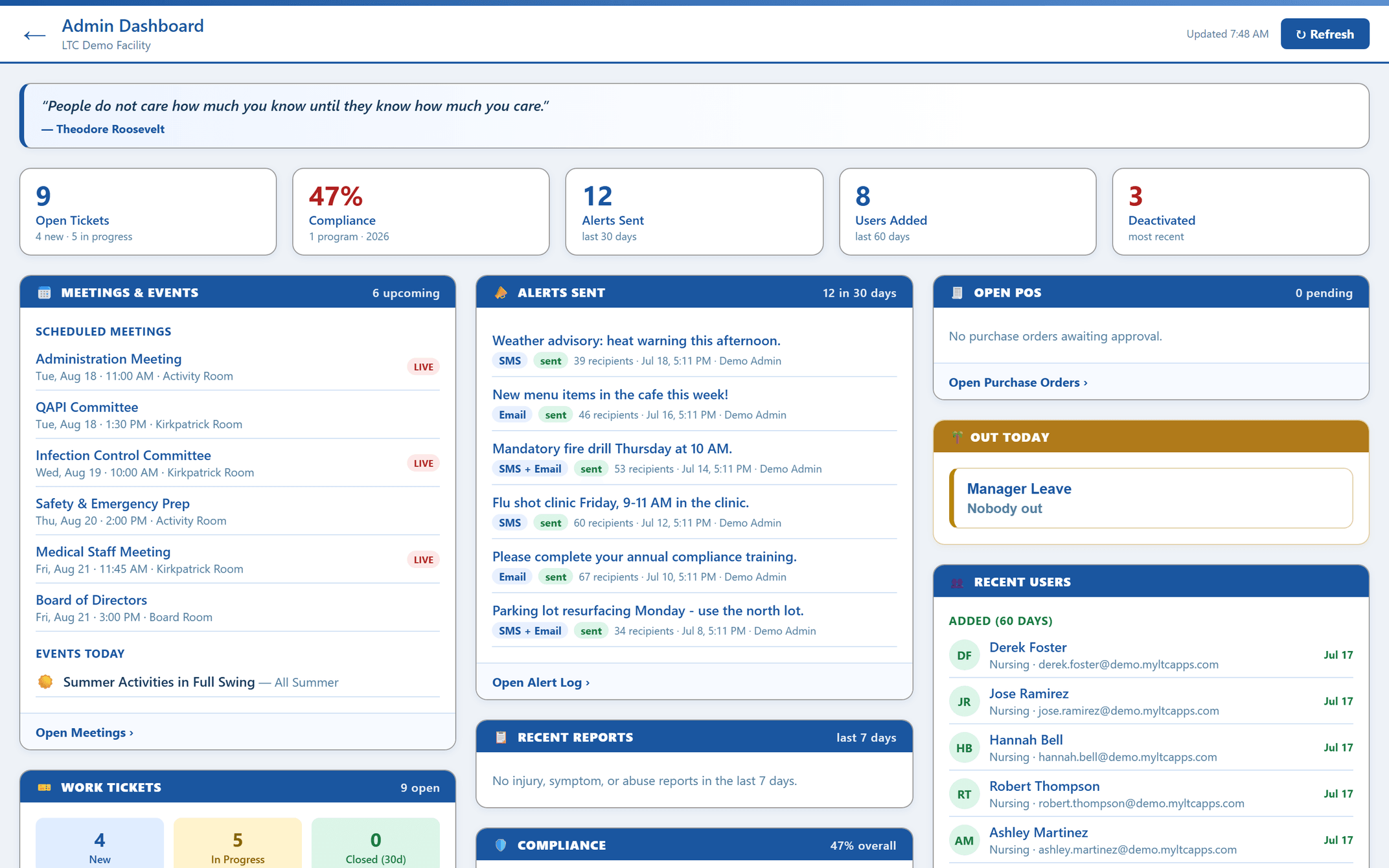Screen dimensions: 1389x868
Task: Open Derek Foster's user entry
Action: click(x=1151, y=656)
